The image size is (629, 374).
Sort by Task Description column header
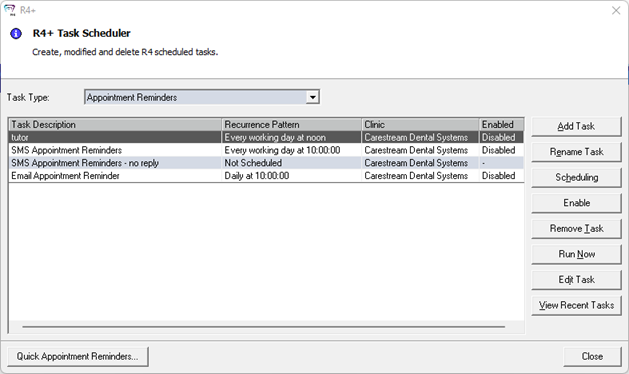point(115,124)
